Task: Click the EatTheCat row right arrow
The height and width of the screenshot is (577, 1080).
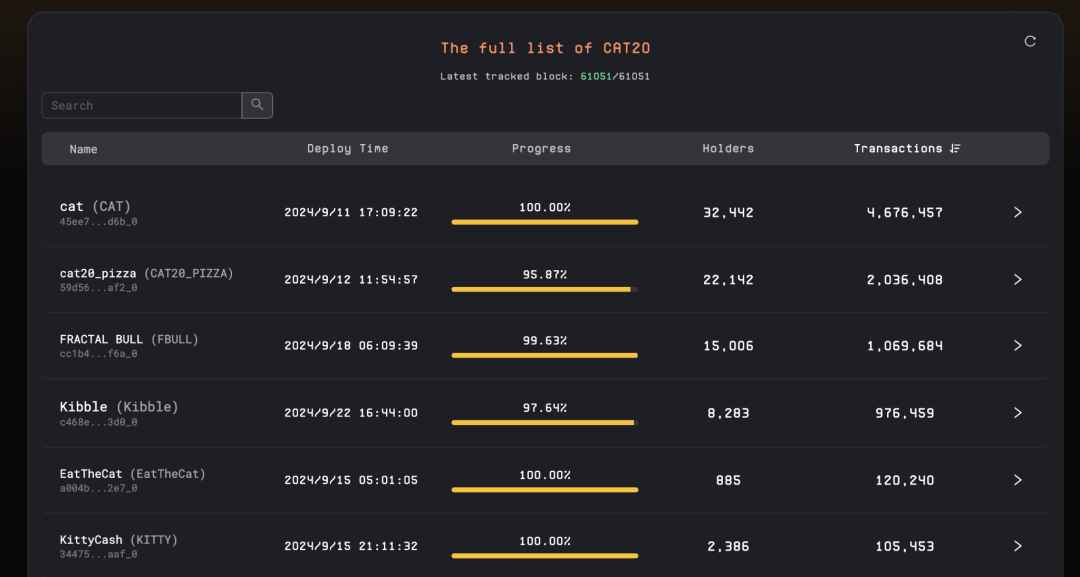Action: click(1017, 480)
